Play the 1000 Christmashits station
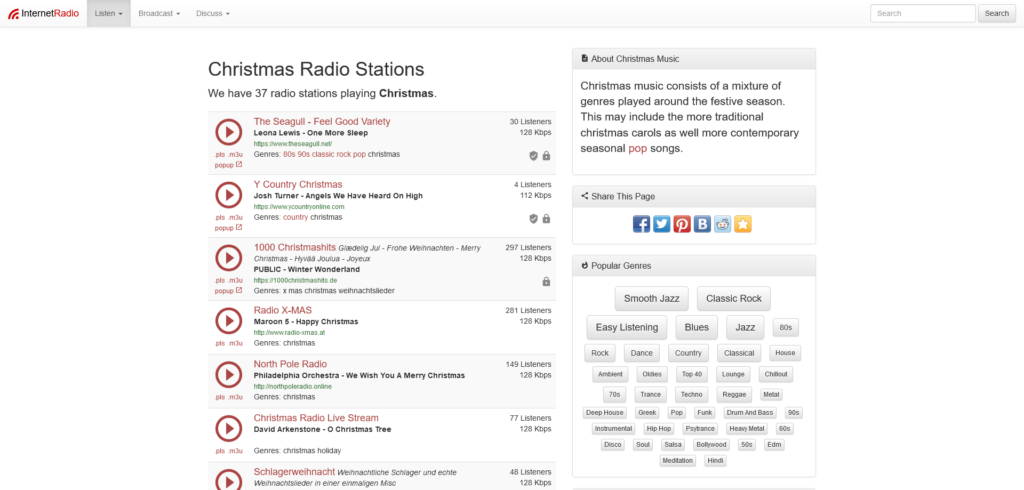Viewport: 1024px width, 490px height. (229, 258)
